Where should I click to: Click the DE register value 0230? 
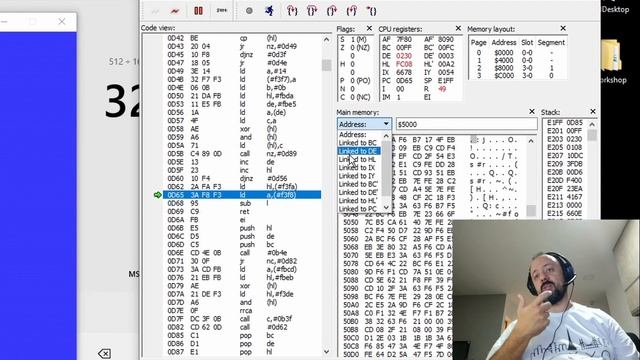tap(404, 56)
